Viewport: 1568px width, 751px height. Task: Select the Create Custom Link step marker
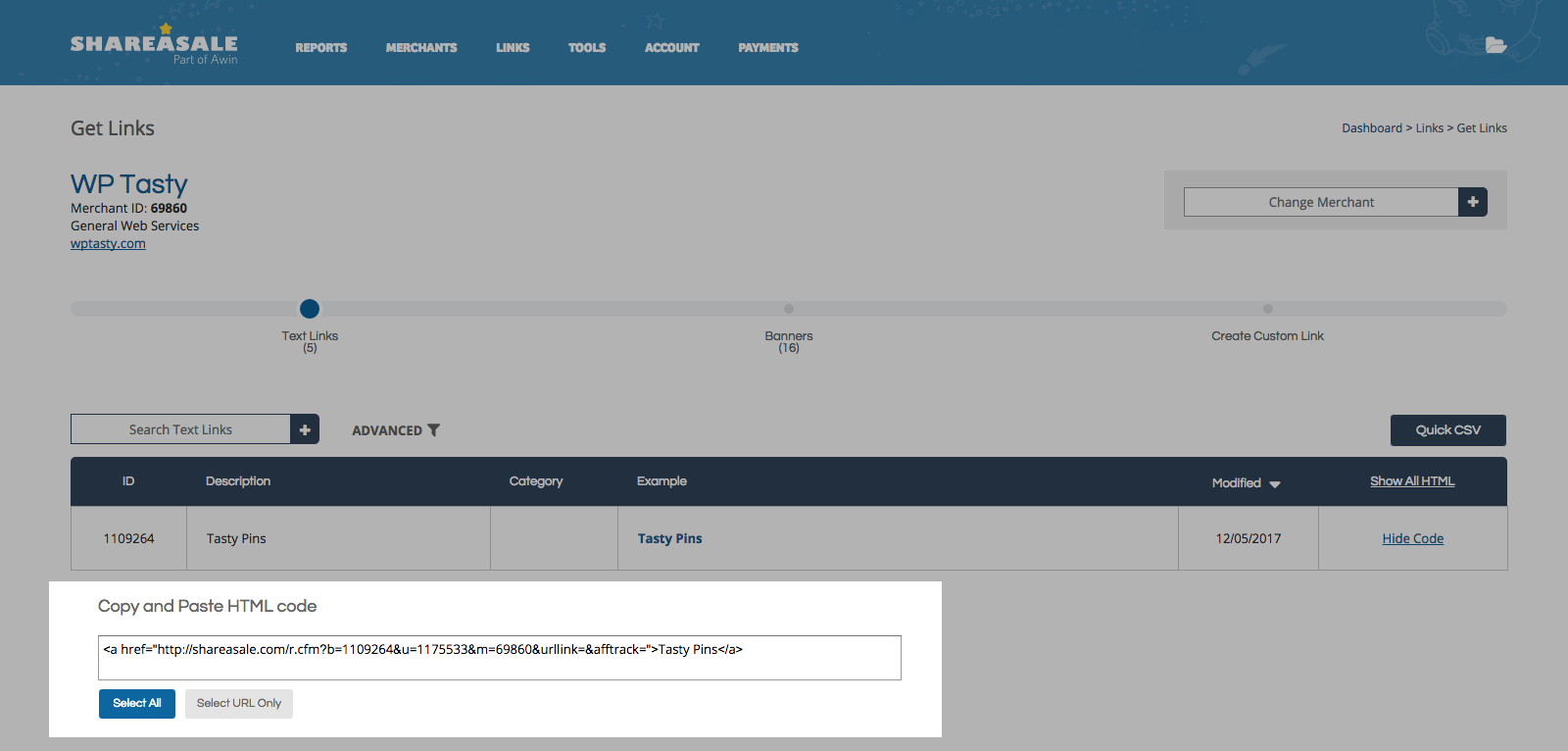[1268, 309]
